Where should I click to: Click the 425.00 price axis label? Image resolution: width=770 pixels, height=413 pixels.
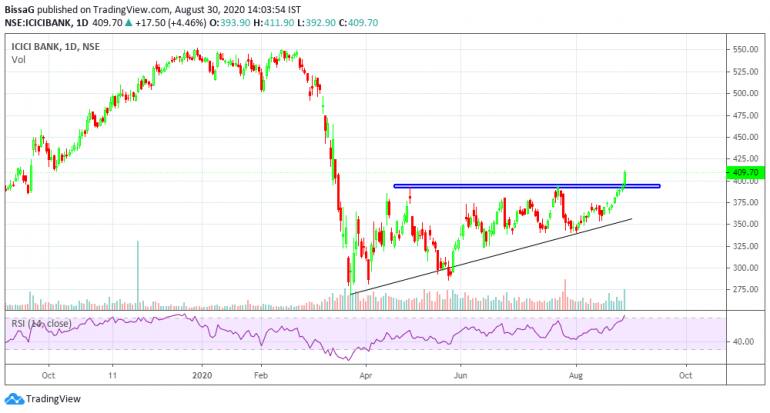point(745,159)
